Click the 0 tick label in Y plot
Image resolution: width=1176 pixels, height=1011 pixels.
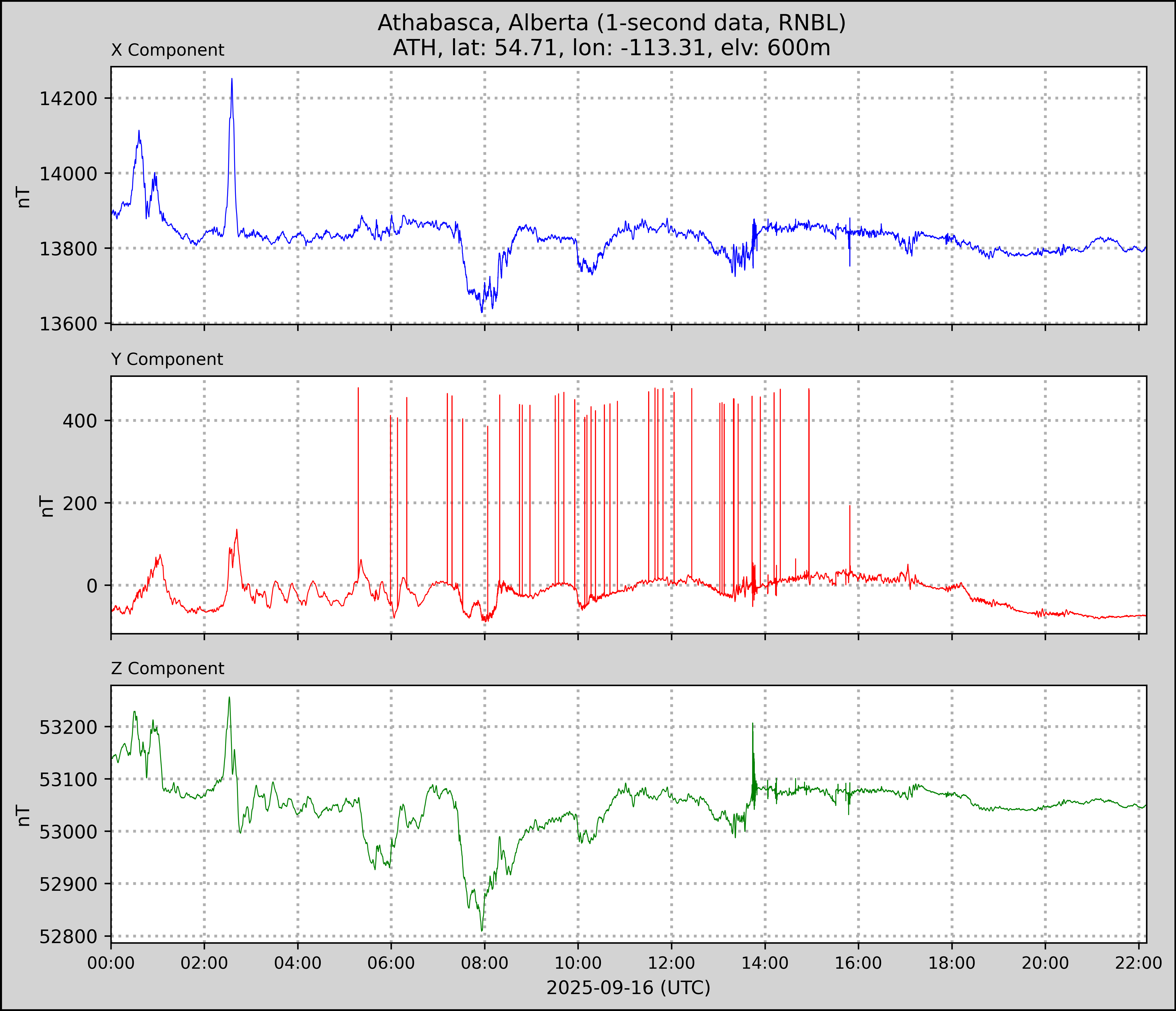(x=92, y=586)
